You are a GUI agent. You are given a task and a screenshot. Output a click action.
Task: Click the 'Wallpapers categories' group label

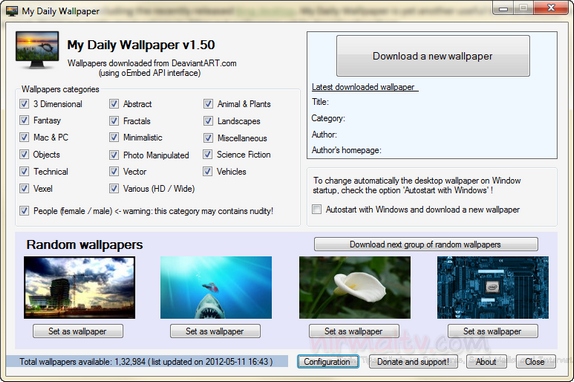pyautogui.click(x=60, y=89)
